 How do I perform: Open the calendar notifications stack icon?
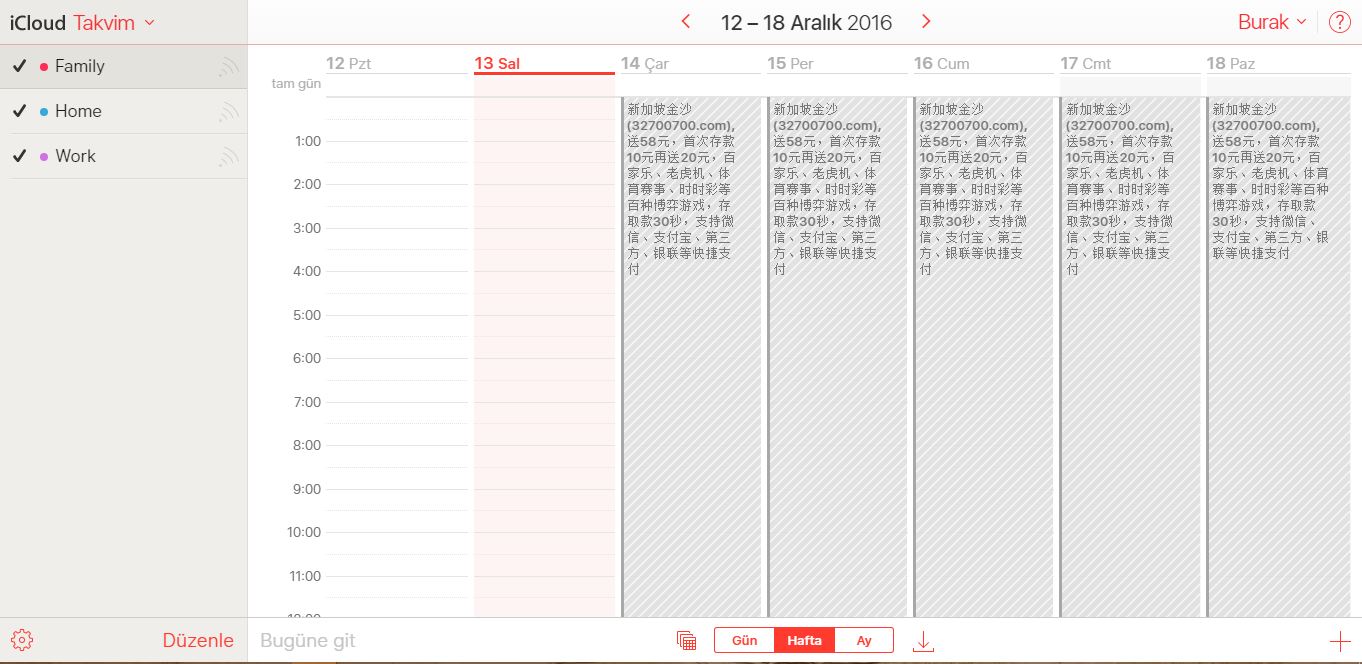tap(686, 641)
